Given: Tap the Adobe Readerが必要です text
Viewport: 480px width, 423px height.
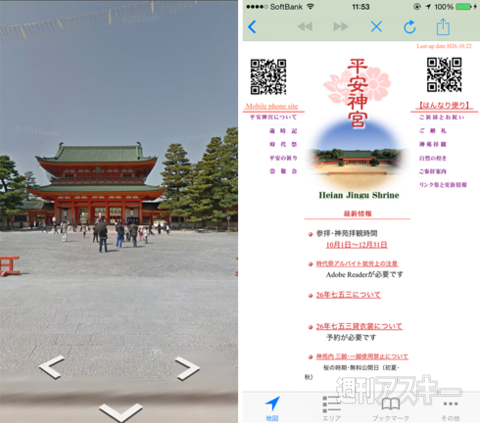Looking at the screenshot, I should 364,275.
